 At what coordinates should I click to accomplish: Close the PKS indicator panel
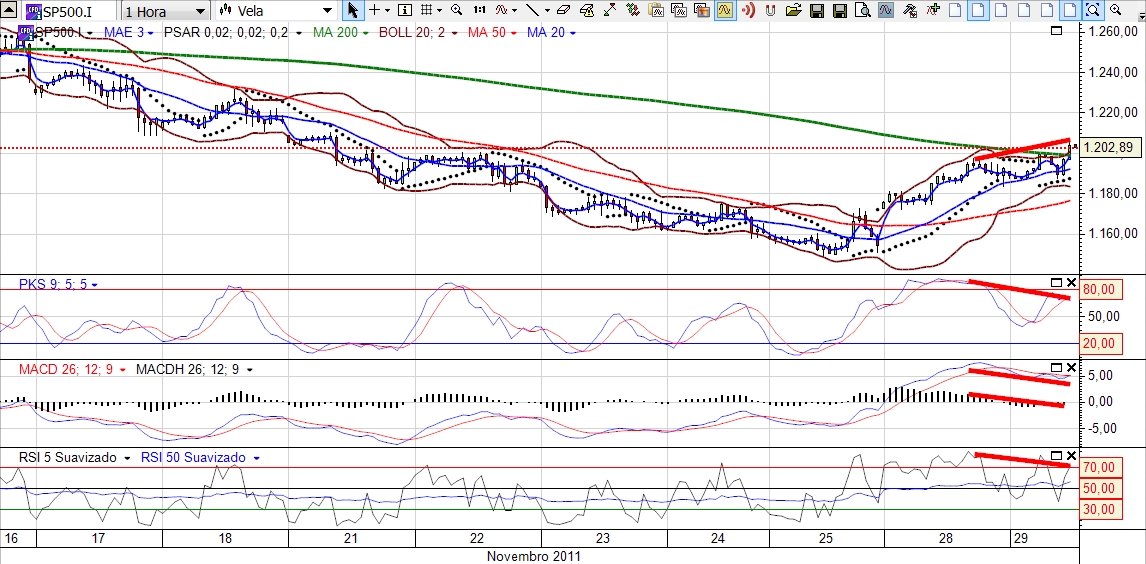point(1071,283)
